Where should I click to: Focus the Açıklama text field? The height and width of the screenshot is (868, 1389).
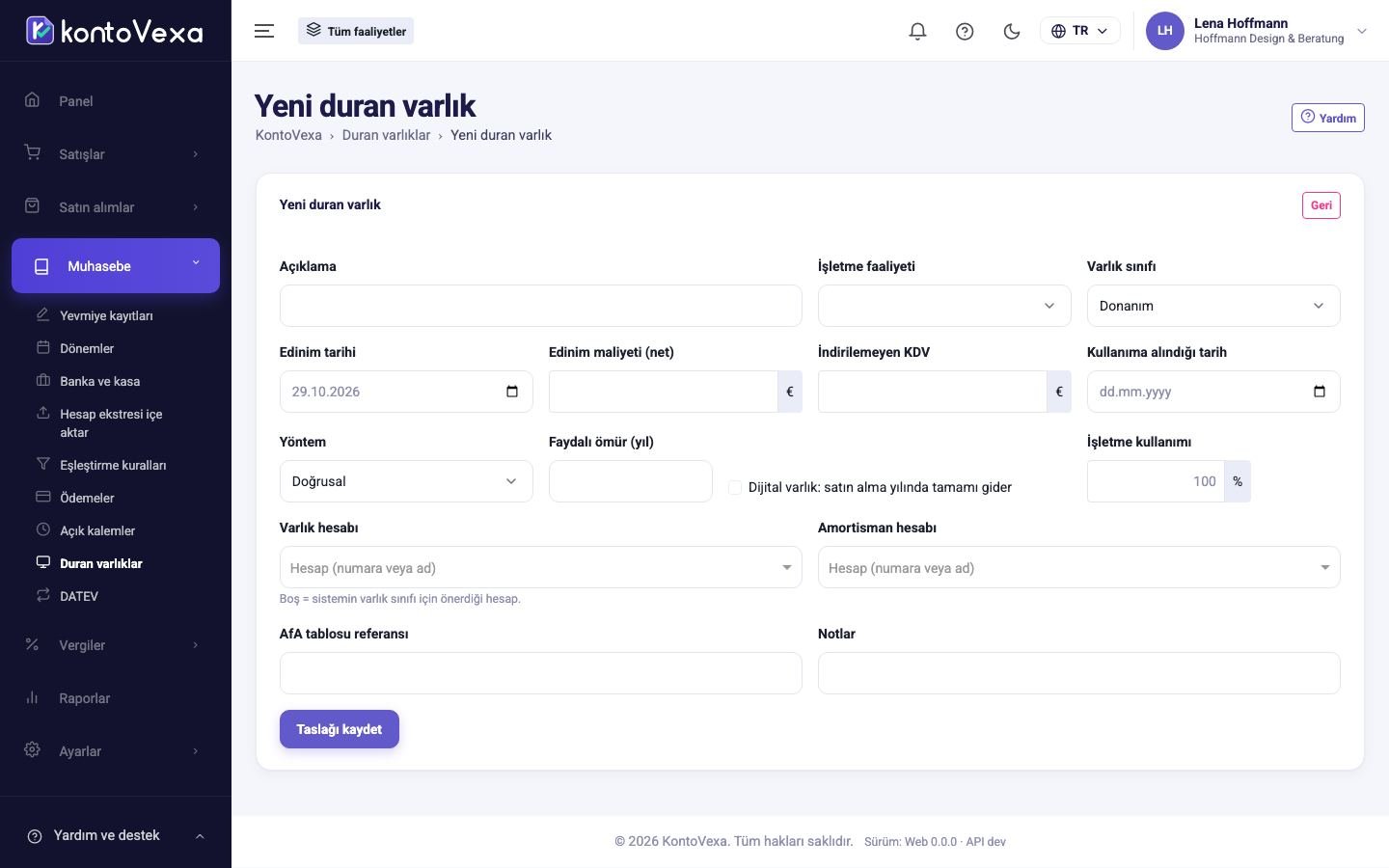(x=540, y=306)
